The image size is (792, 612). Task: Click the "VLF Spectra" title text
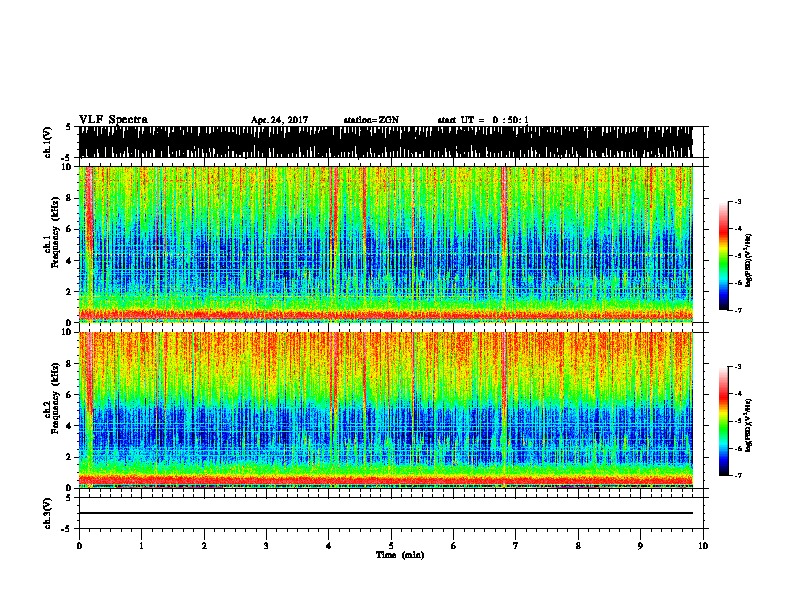point(113,120)
